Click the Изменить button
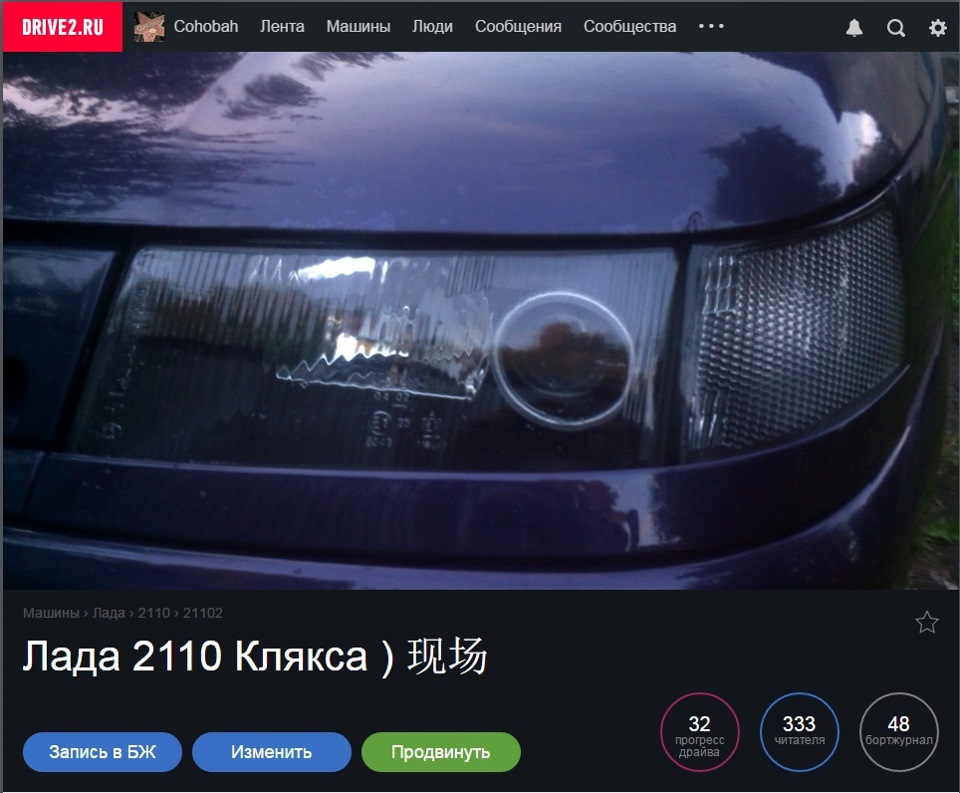The image size is (960, 793). tap(271, 751)
